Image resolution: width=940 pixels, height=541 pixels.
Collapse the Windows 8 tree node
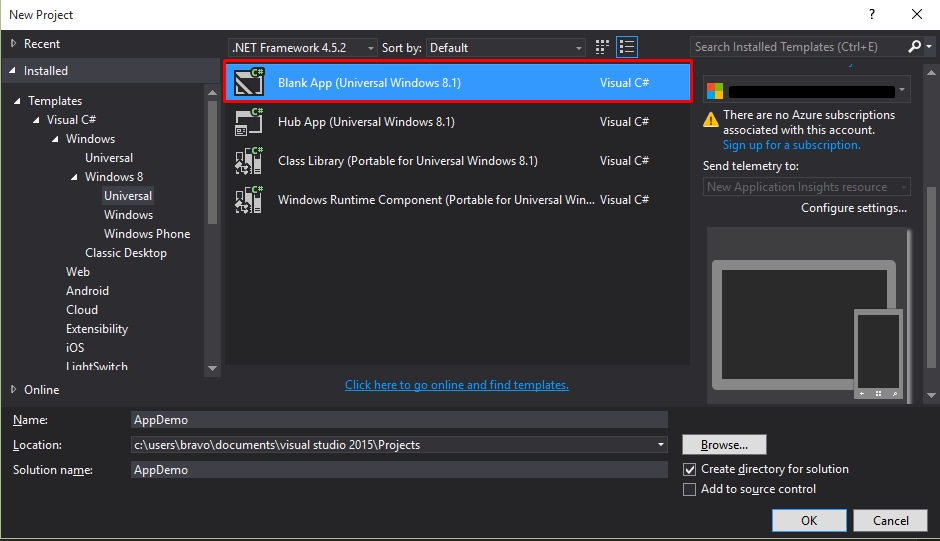tap(74, 177)
